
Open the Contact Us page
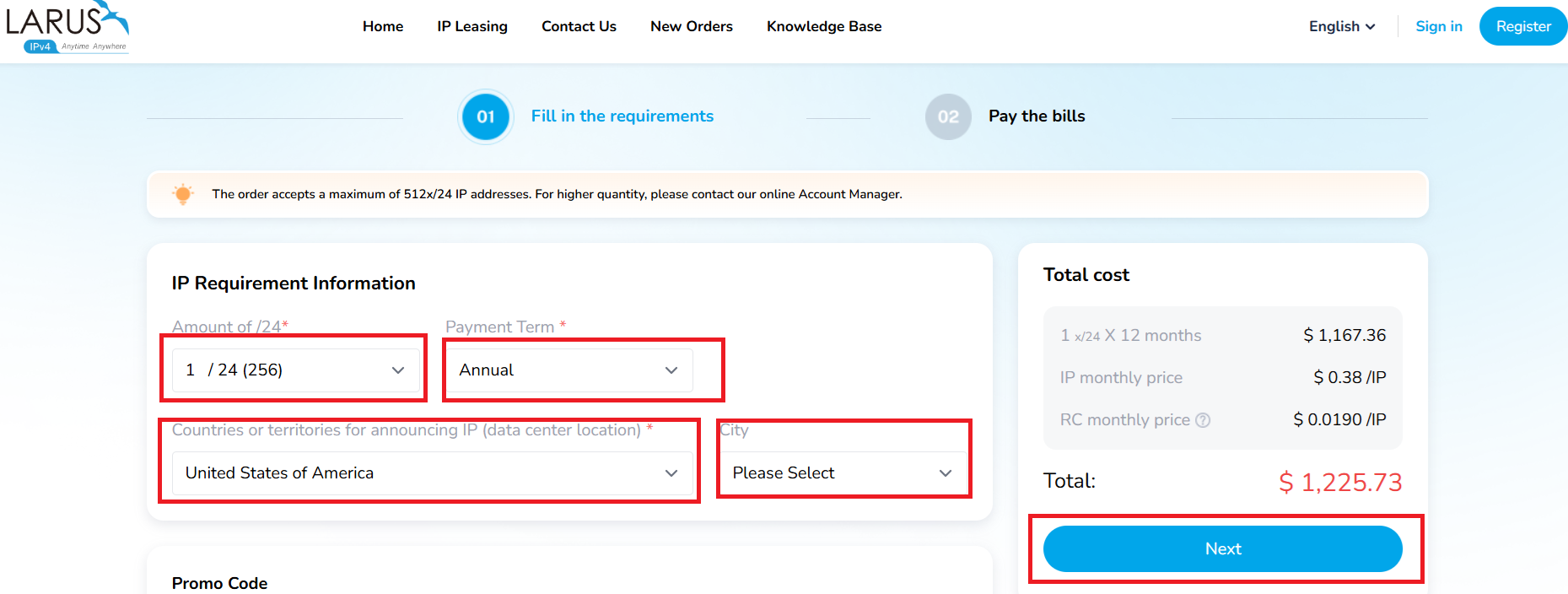579,26
